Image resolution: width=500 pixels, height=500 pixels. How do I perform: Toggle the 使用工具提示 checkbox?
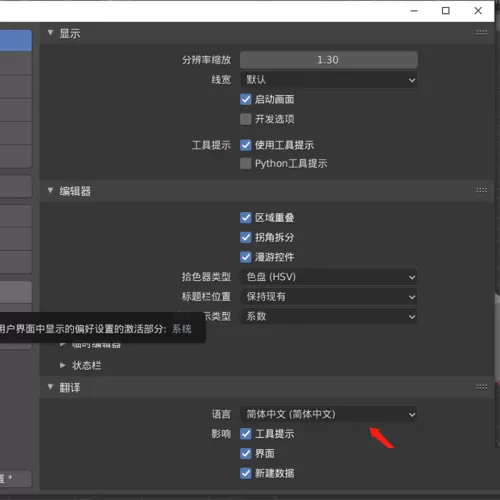point(246,145)
